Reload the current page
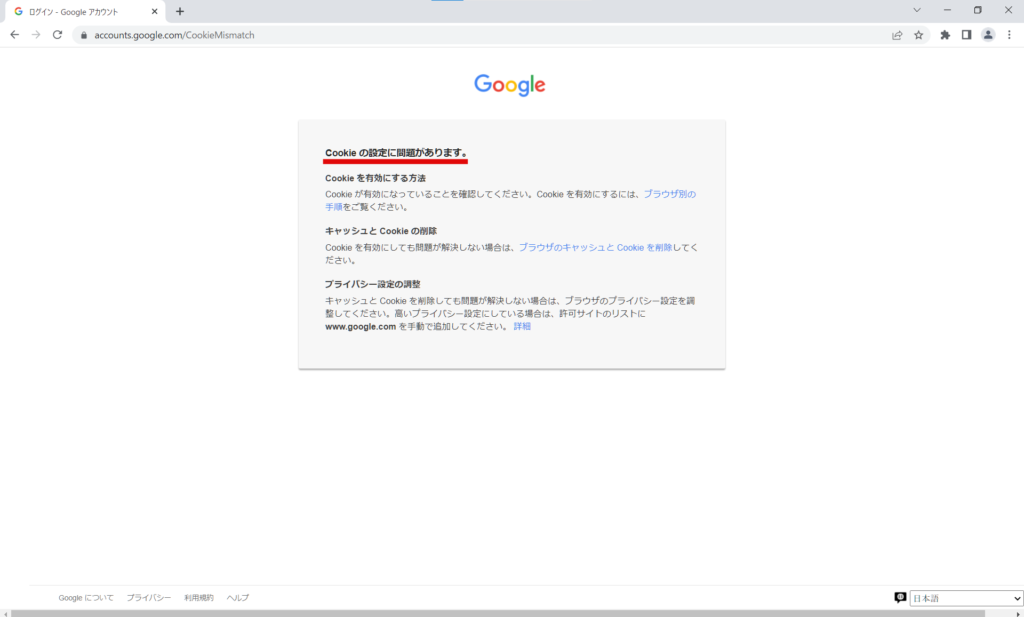The height and width of the screenshot is (617, 1024). [x=58, y=34]
